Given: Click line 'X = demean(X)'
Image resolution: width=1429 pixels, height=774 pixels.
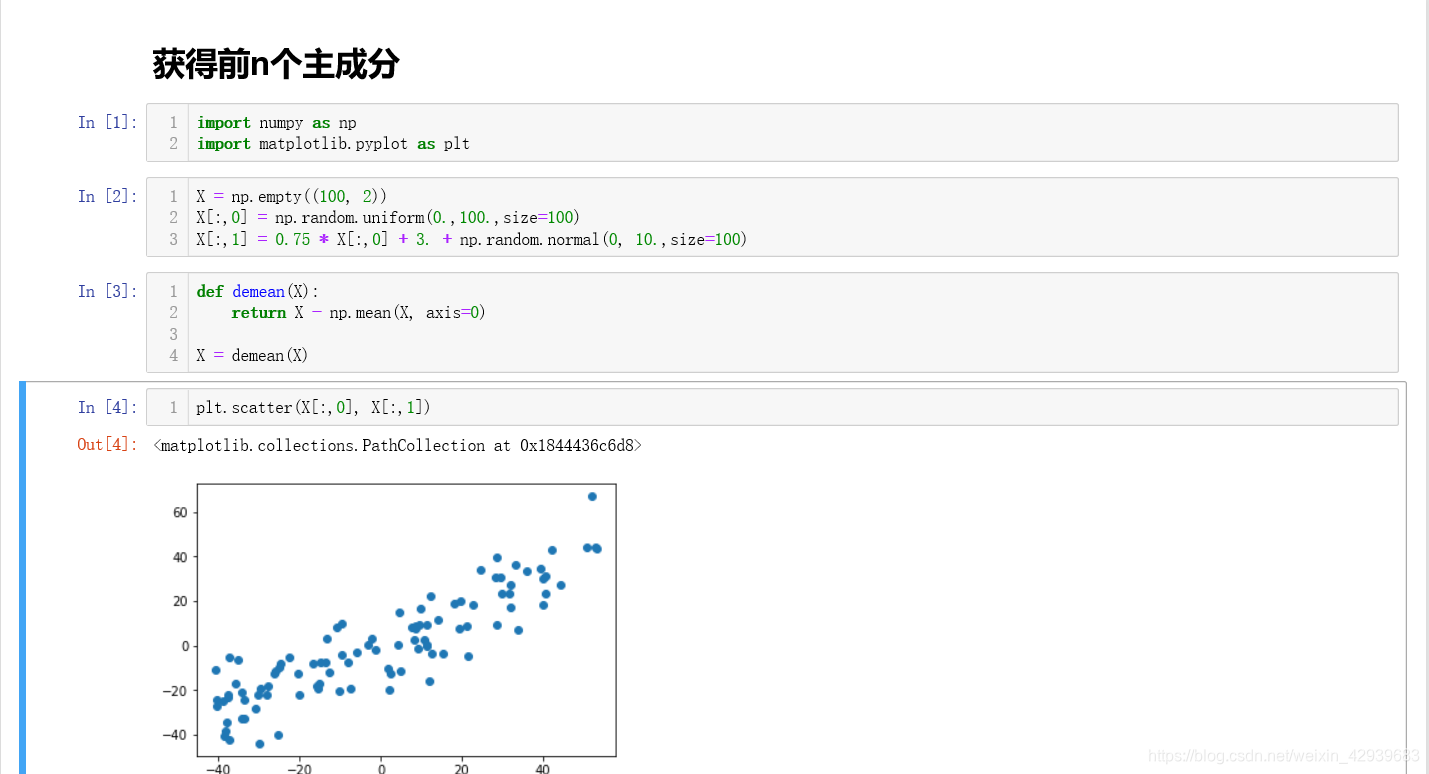Looking at the screenshot, I should [252, 356].
